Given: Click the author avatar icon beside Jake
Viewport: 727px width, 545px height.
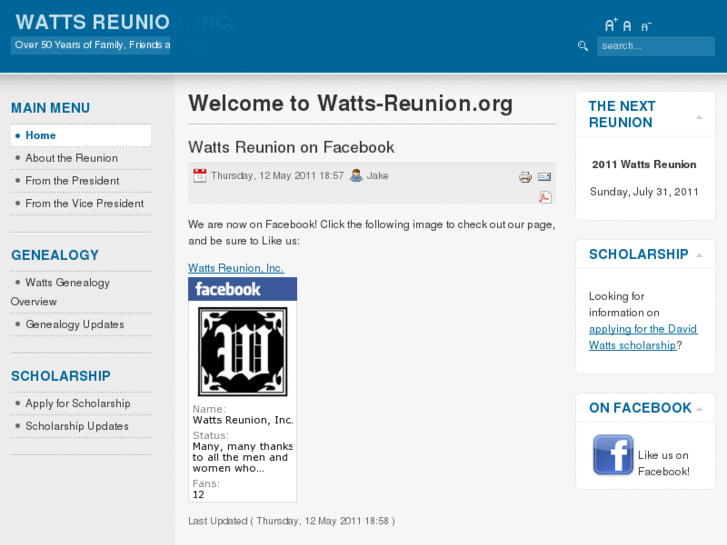Looking at the screenshot, I should pos(356,175).
